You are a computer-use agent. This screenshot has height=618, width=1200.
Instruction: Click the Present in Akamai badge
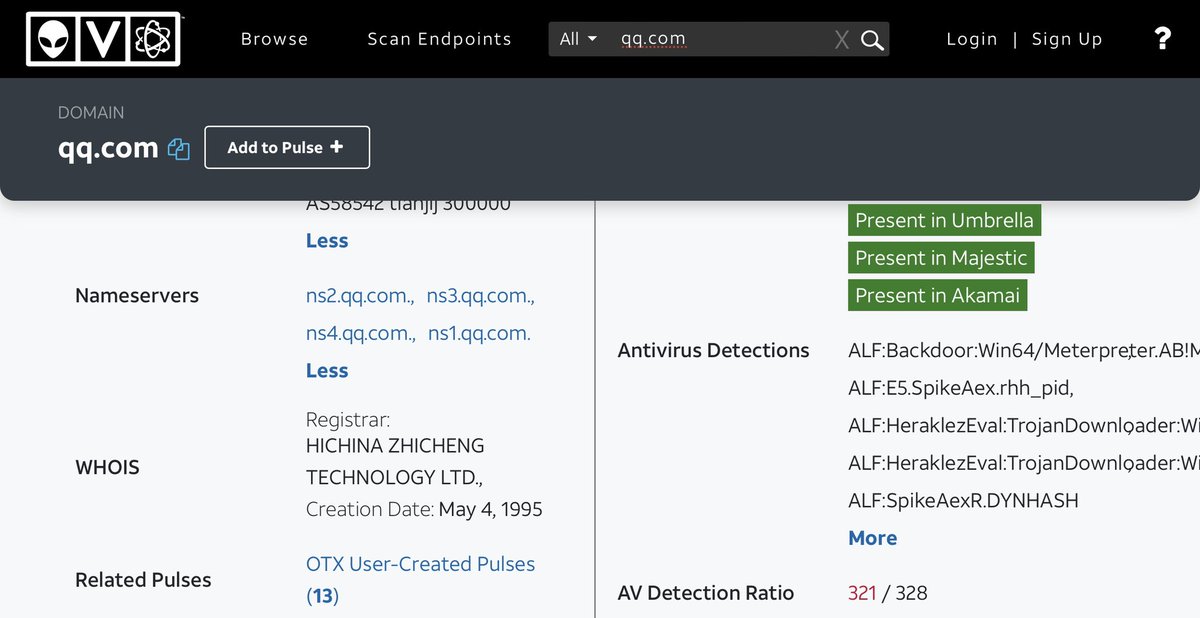[937, 296]
